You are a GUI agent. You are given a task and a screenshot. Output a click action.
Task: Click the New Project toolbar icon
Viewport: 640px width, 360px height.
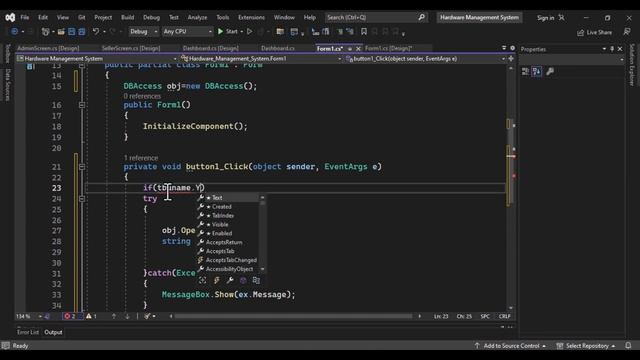[x=45, y=31]
